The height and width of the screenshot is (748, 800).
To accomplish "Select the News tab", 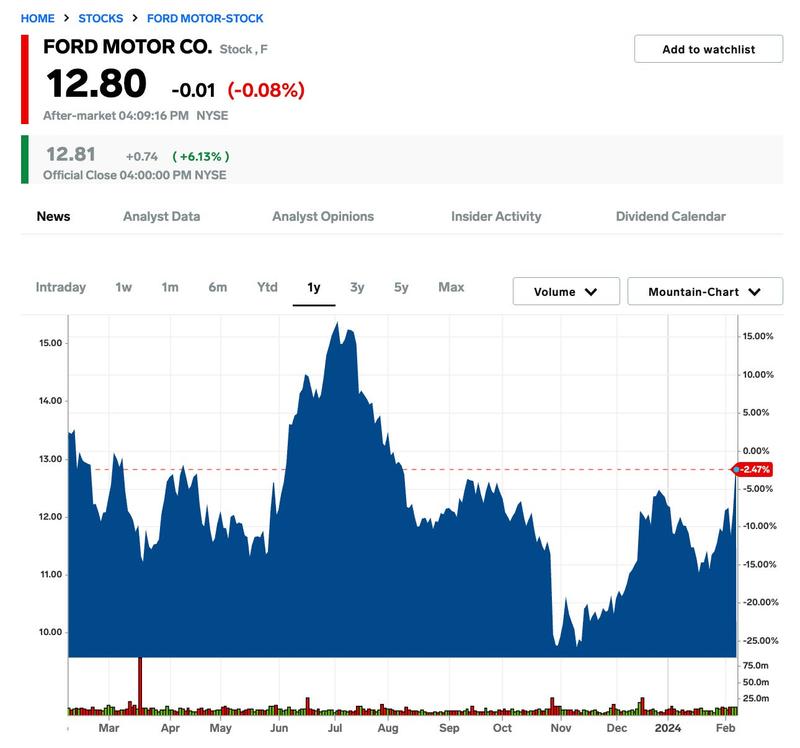I will point(54,216).
